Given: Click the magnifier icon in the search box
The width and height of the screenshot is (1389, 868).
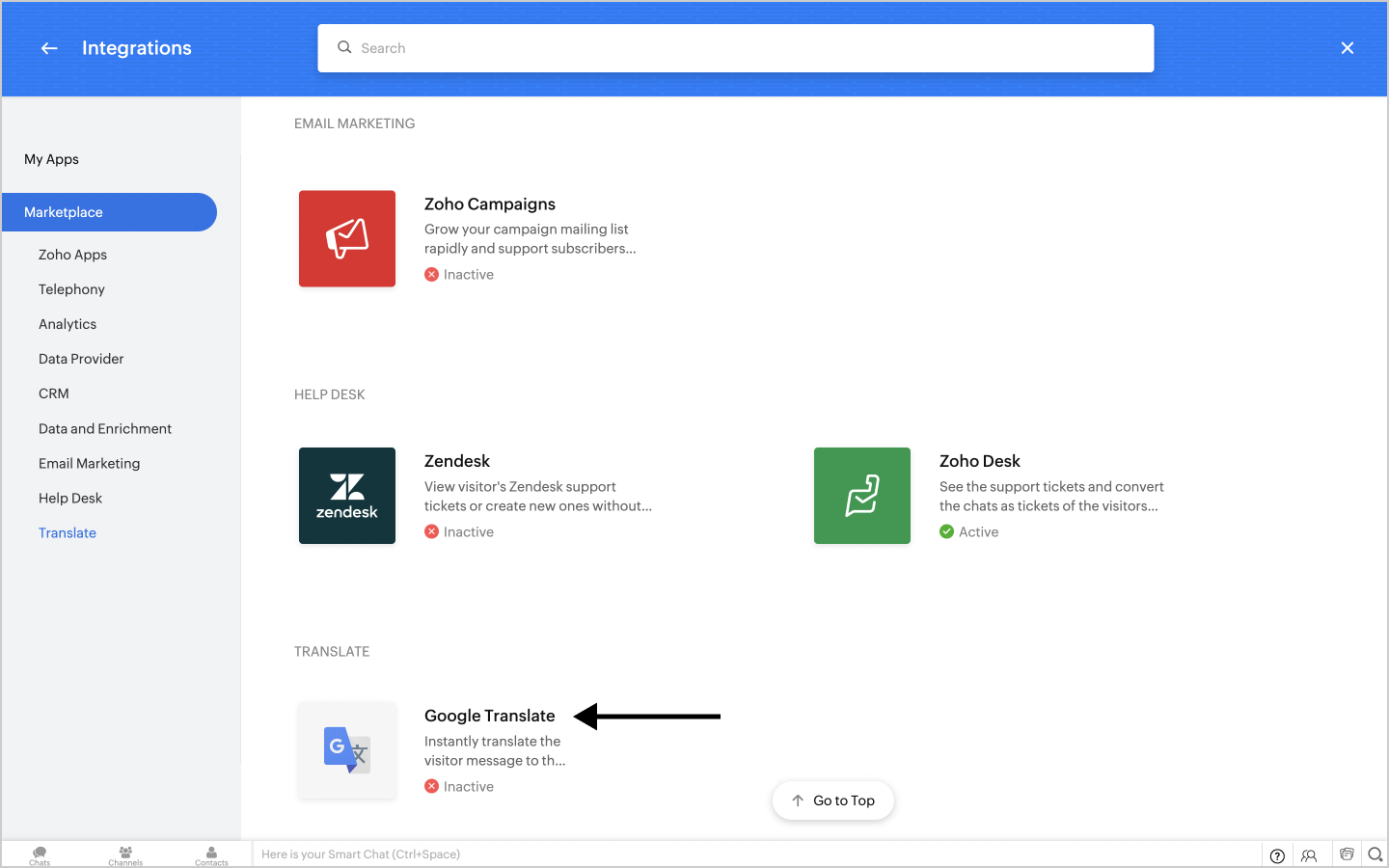Looking at the screenshot, I should coord(344,47).
